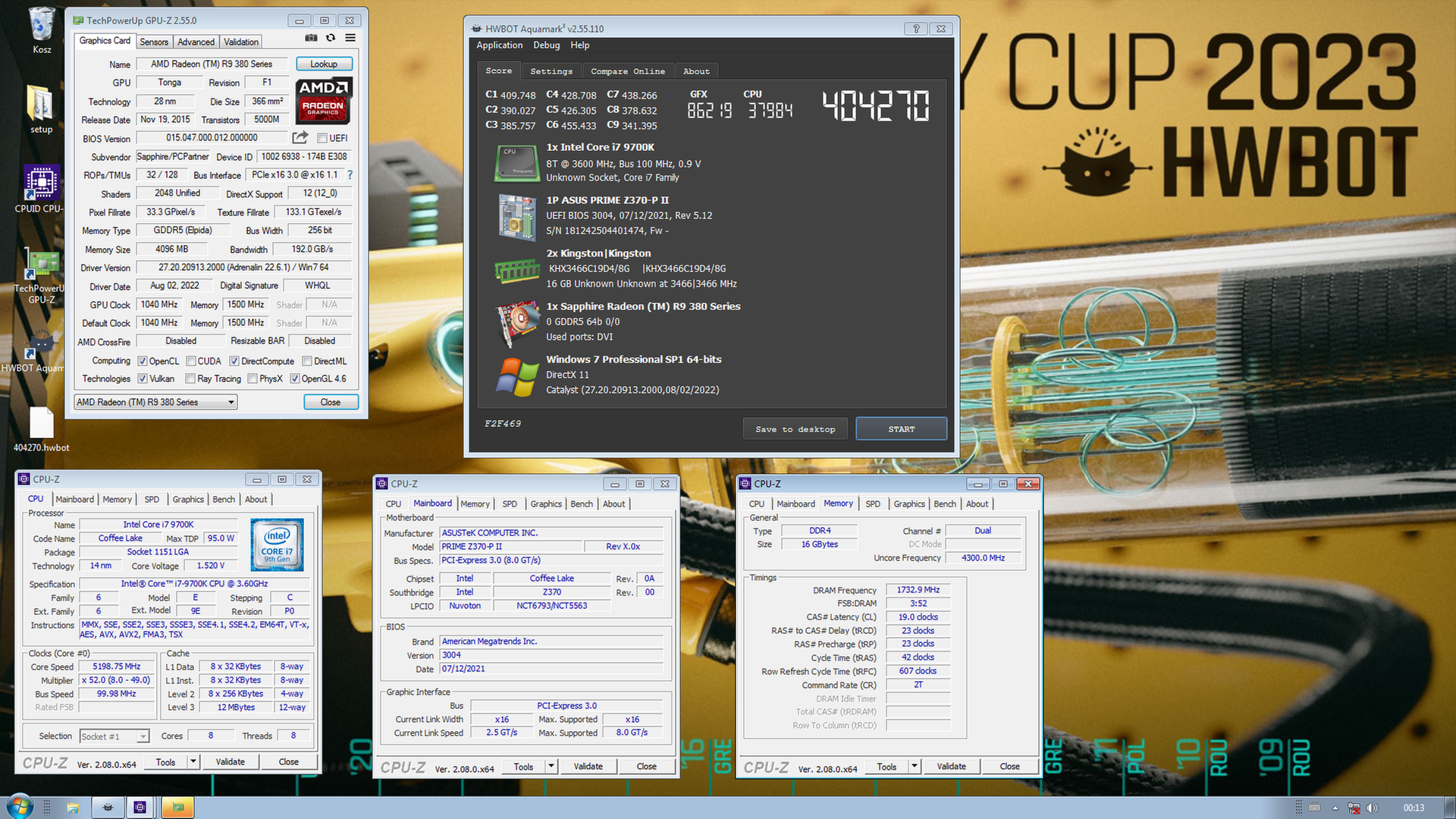Viewport: 1456px width, 819px height.
Task: Click Lookup button in GPU-Z
Action: pos(324,64)
